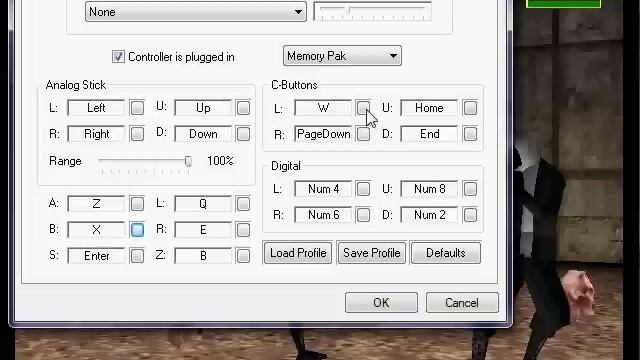
Task: Click the L trigger assign square next to Q
Action: point(243,204)
